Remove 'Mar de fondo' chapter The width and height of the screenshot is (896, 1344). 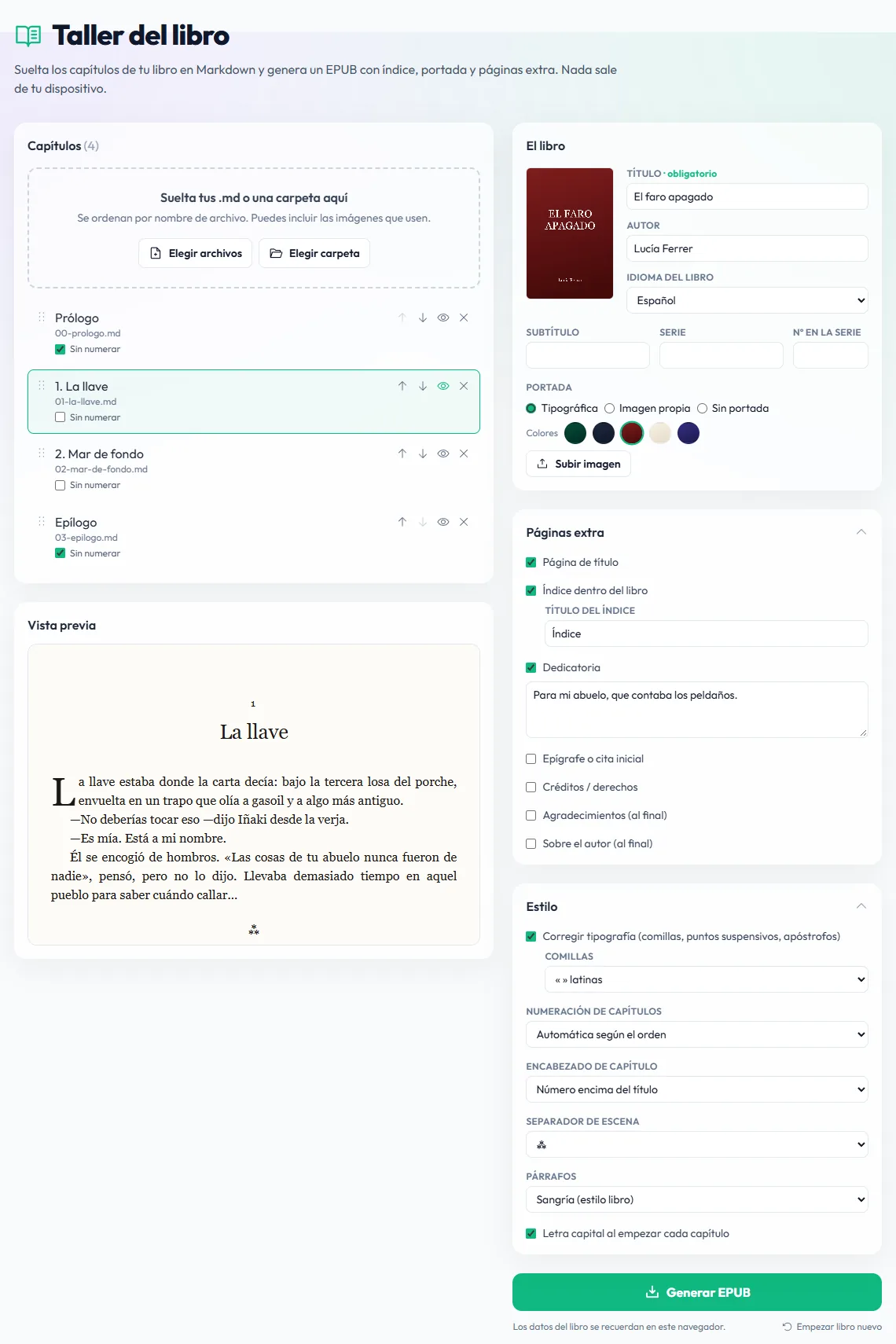click(464, 454)
